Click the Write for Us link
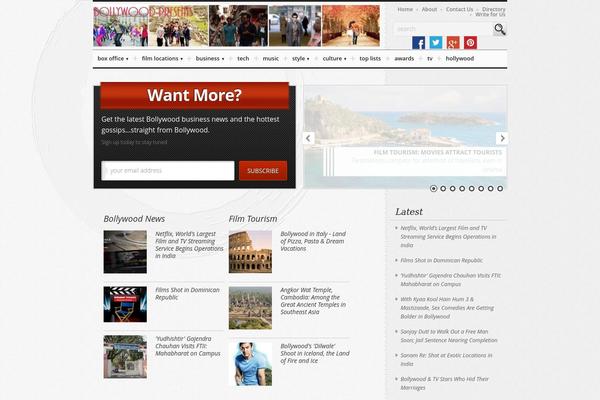600x400 pixels. tap(490, 15)
